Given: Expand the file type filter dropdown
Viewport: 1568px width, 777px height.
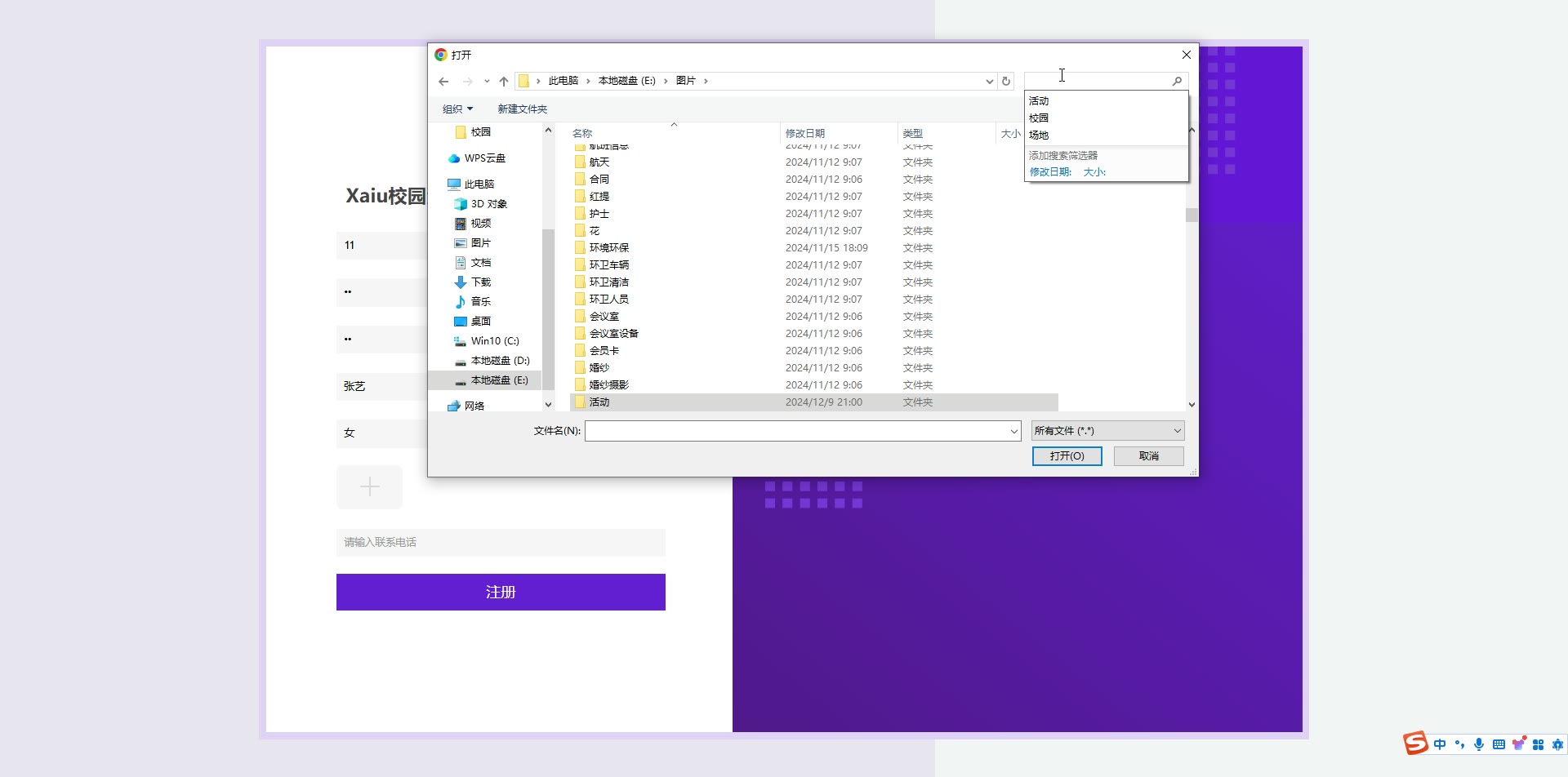Looking at the screenshot, I should [1177, 431].
